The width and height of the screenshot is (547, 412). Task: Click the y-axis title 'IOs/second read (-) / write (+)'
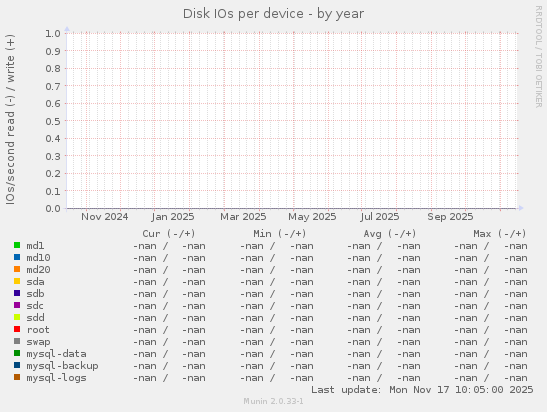coord(10,119)
